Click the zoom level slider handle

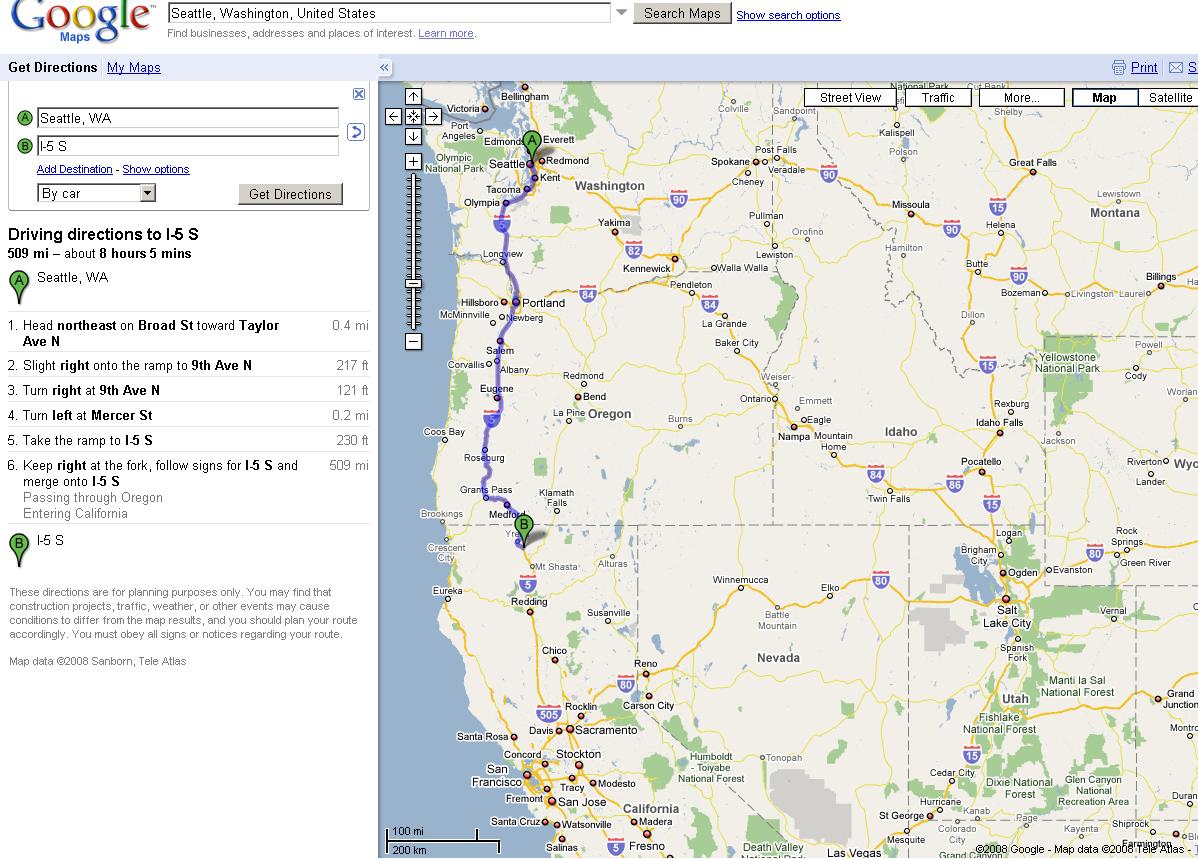pyautogui.click(x=413, y=284)
